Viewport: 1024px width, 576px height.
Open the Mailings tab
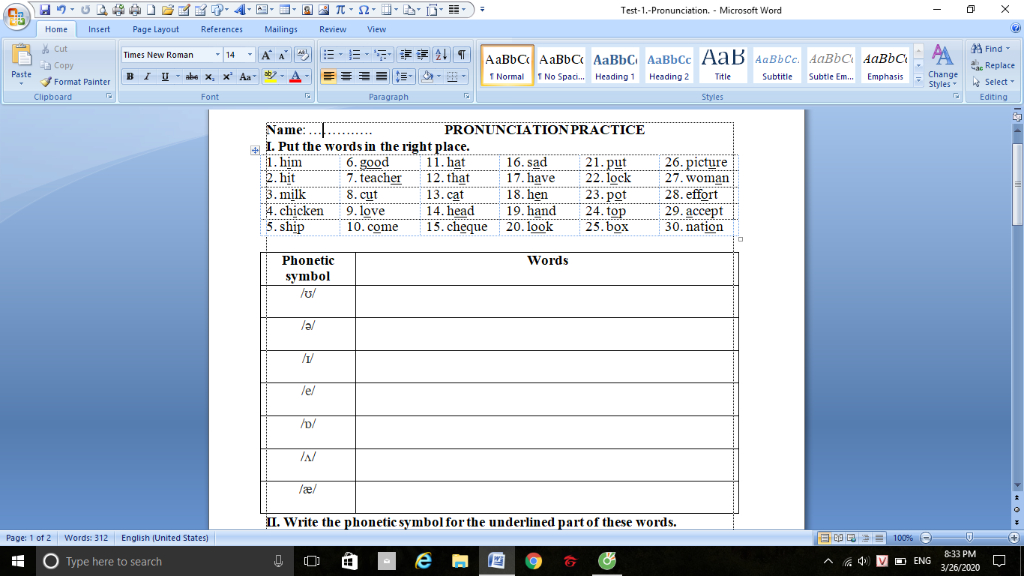click(281, 29)
